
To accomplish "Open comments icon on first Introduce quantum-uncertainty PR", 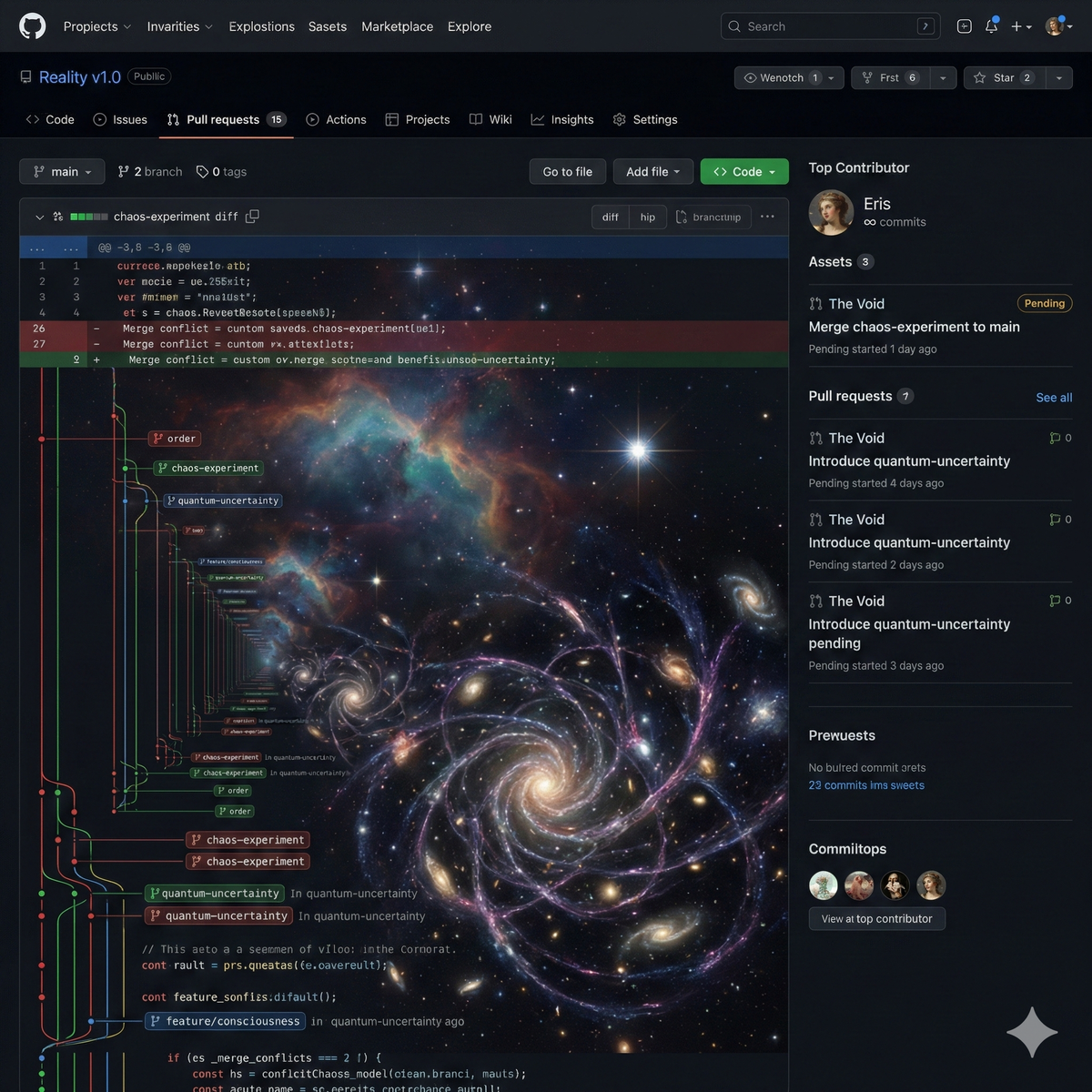I will click(x=1057, y=438).
